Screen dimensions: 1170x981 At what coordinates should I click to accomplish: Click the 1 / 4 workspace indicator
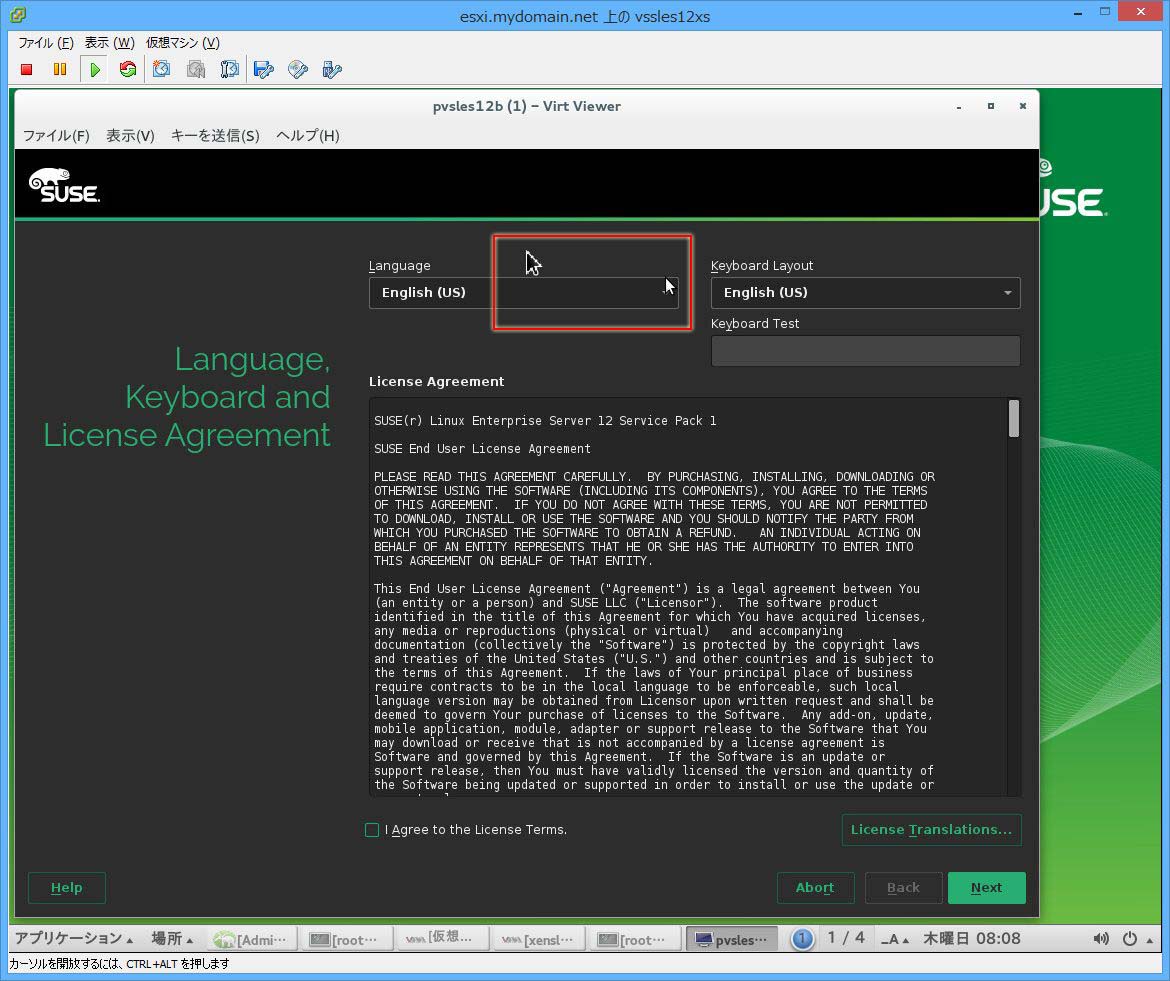pyautogui.click(x=846, y=938)
